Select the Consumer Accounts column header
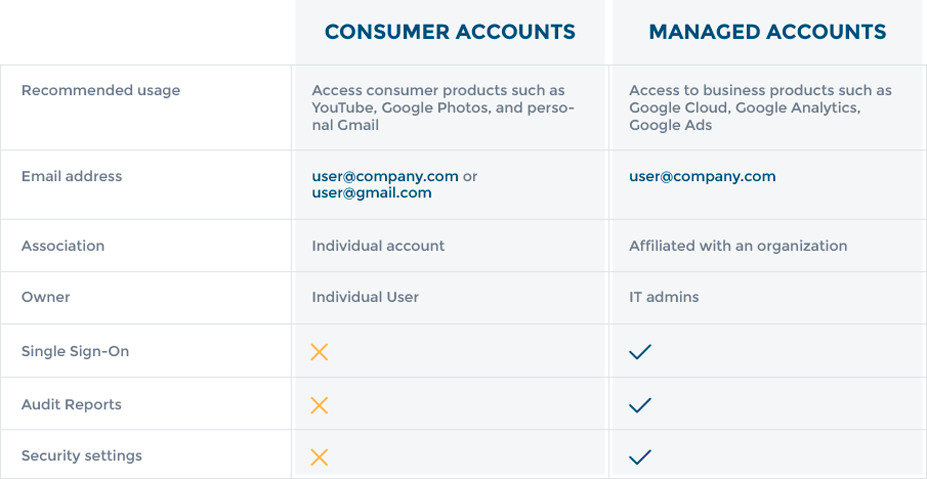Screen dimensions: 927x479 [x=450, y=32]
